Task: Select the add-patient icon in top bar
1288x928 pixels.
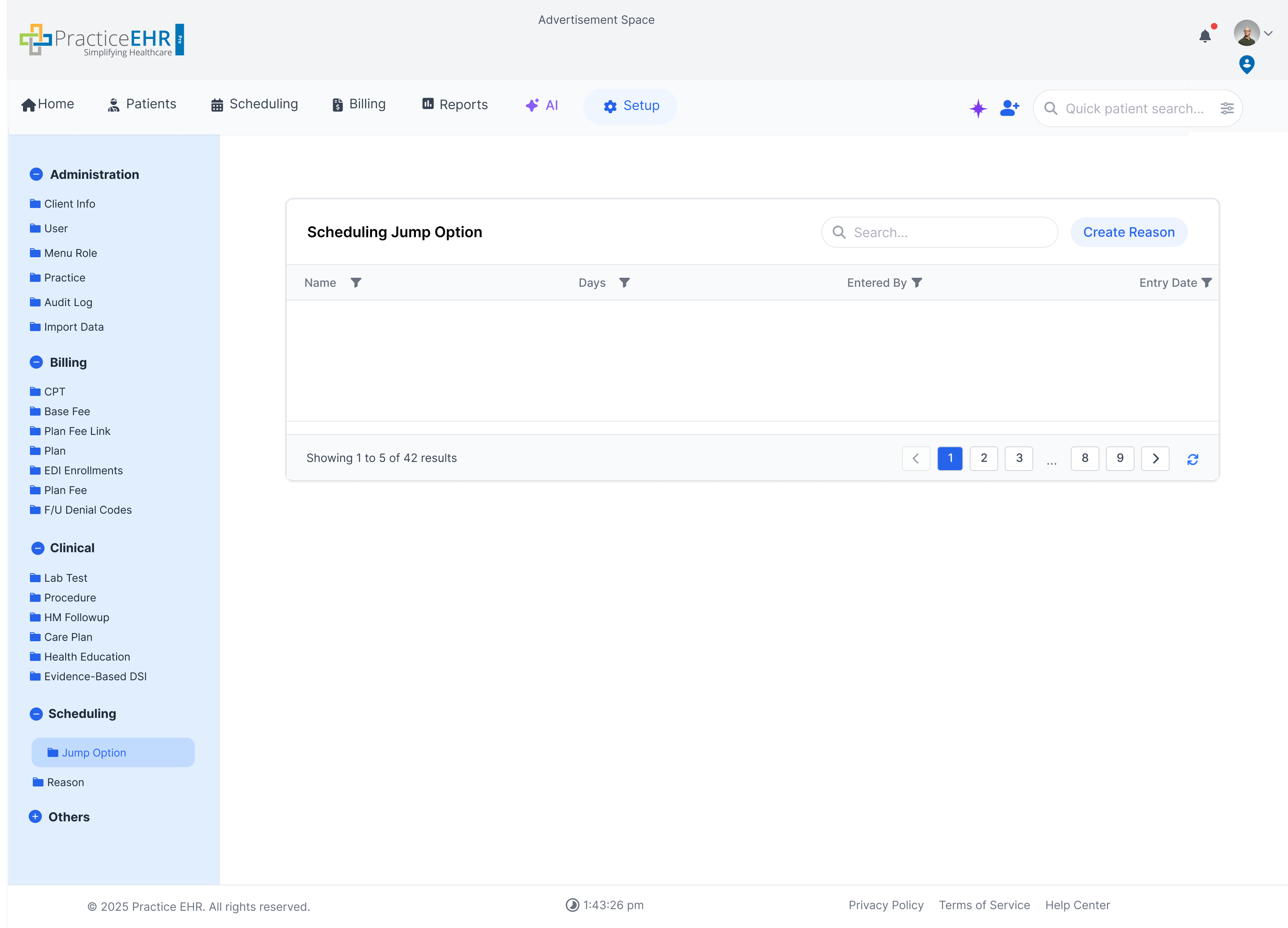Action: (x=1009, y=108)
